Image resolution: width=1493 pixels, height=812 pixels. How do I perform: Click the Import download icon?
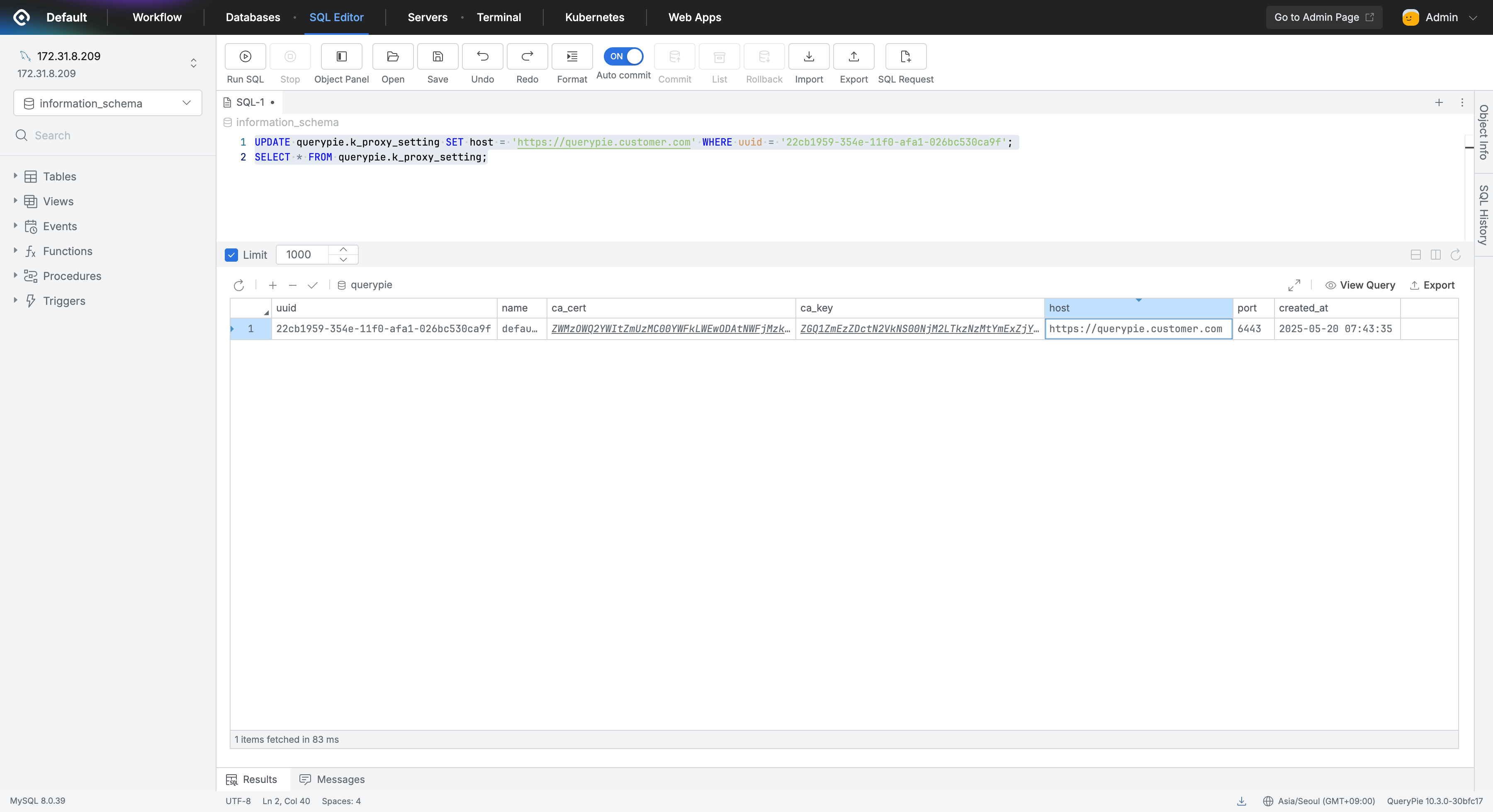(809, 56)
